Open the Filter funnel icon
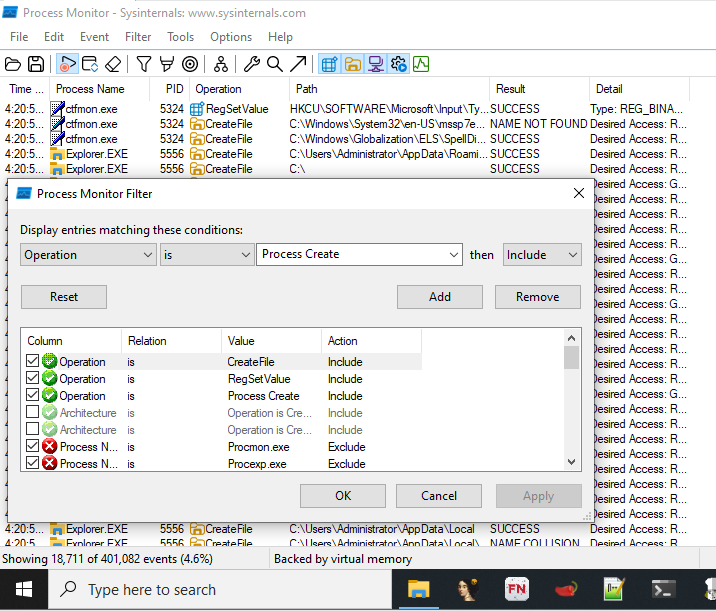 coord(144,64)
